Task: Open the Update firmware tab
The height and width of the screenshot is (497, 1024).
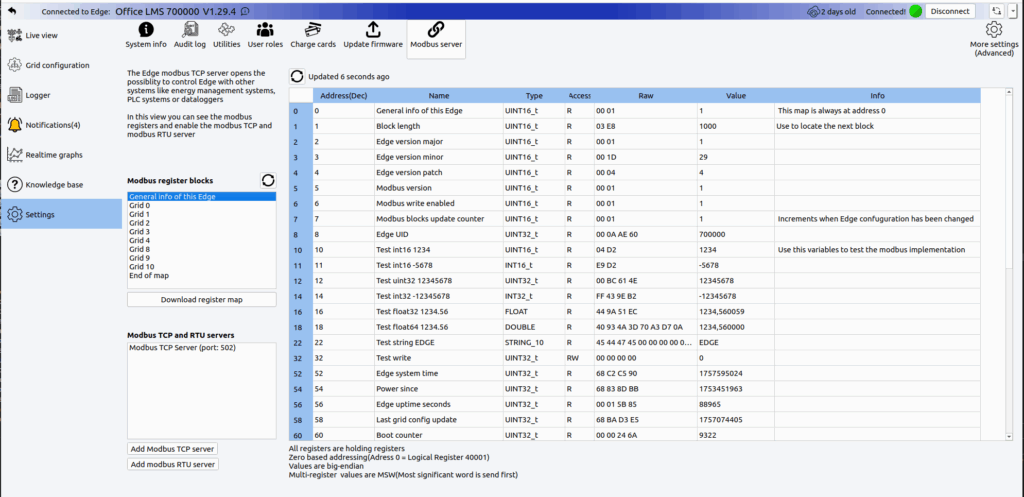Action: pos(373,36)
